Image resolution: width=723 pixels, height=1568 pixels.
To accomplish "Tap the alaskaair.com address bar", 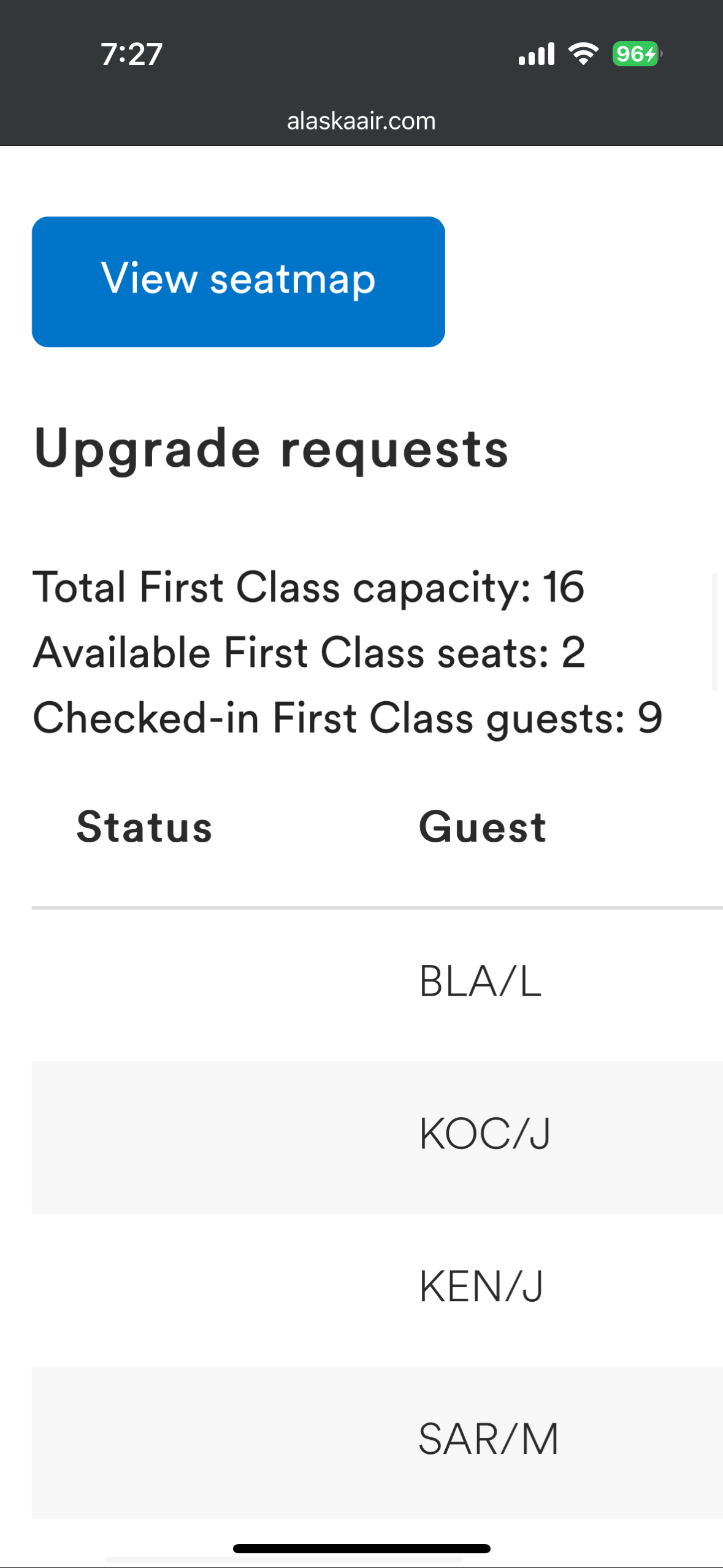I will [361, 121].
